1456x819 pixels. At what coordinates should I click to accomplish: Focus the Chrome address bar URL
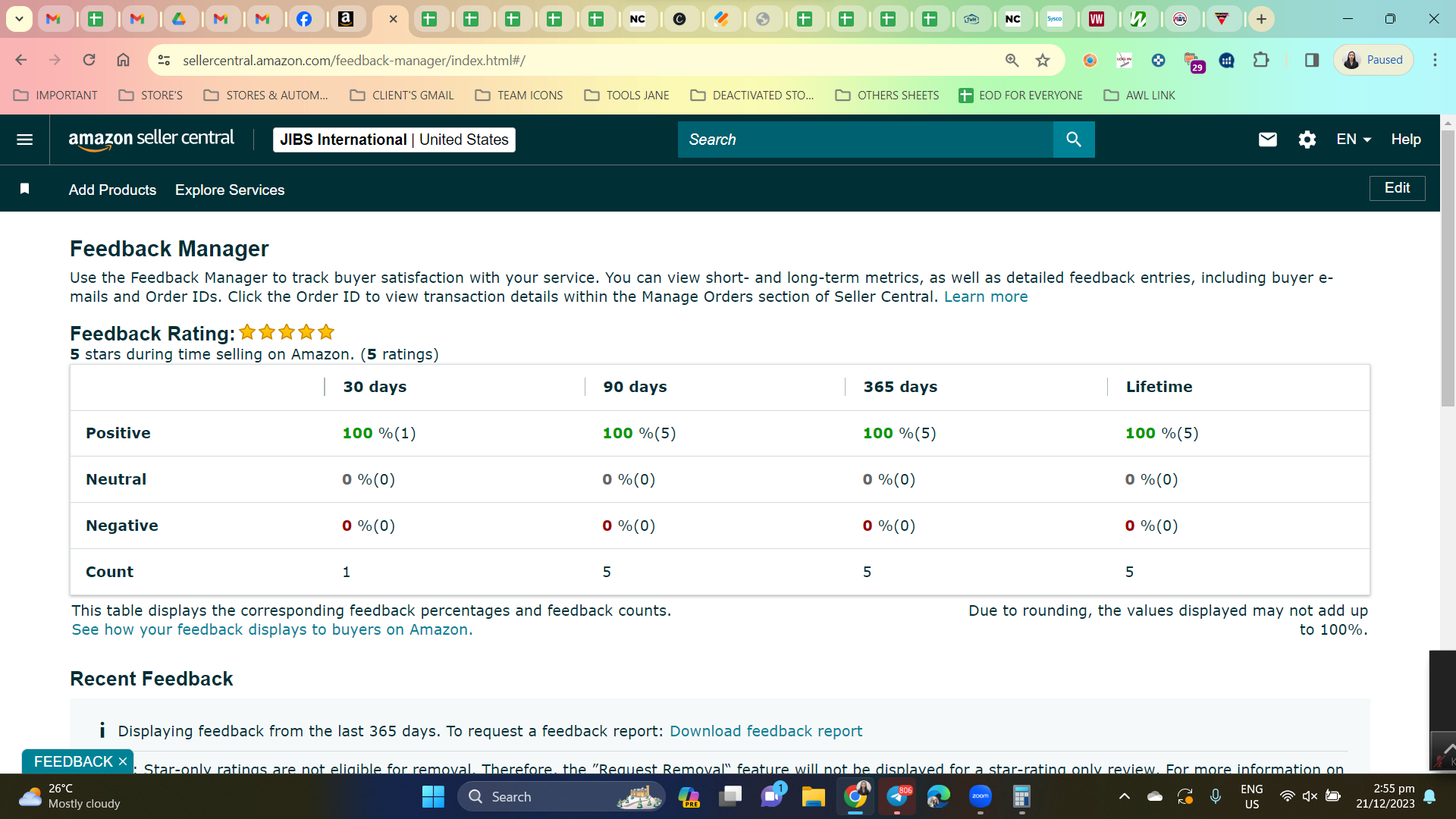pyautogui.click(x=354, y=60)
